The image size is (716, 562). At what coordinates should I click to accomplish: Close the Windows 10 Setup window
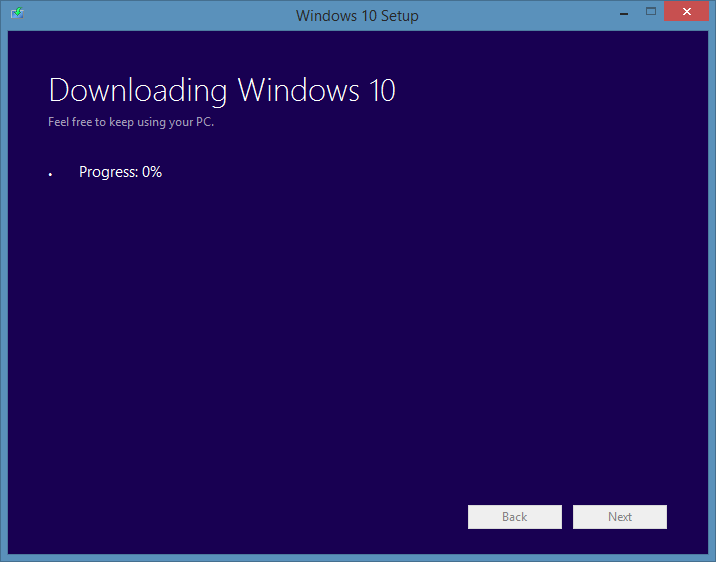(x=686, y=11)
